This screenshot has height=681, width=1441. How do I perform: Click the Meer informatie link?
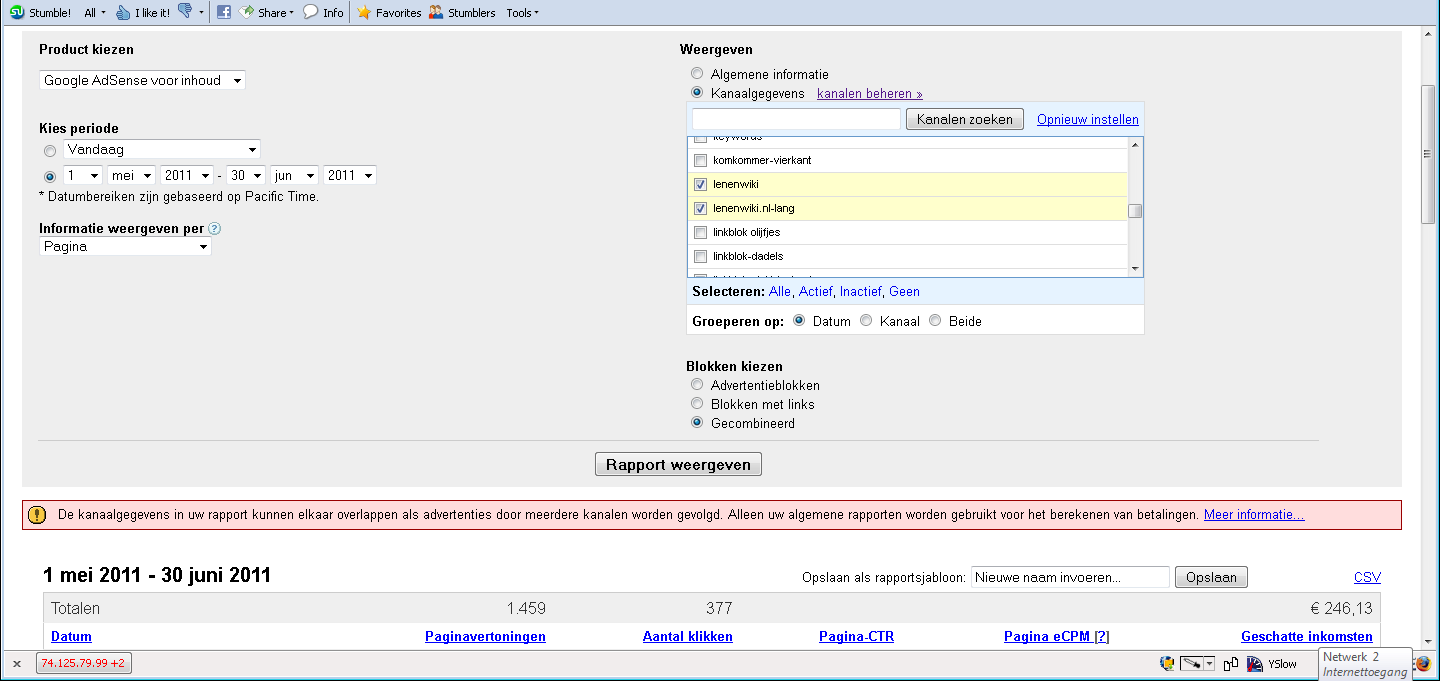pyautogui.click(x=1254, y=515)
